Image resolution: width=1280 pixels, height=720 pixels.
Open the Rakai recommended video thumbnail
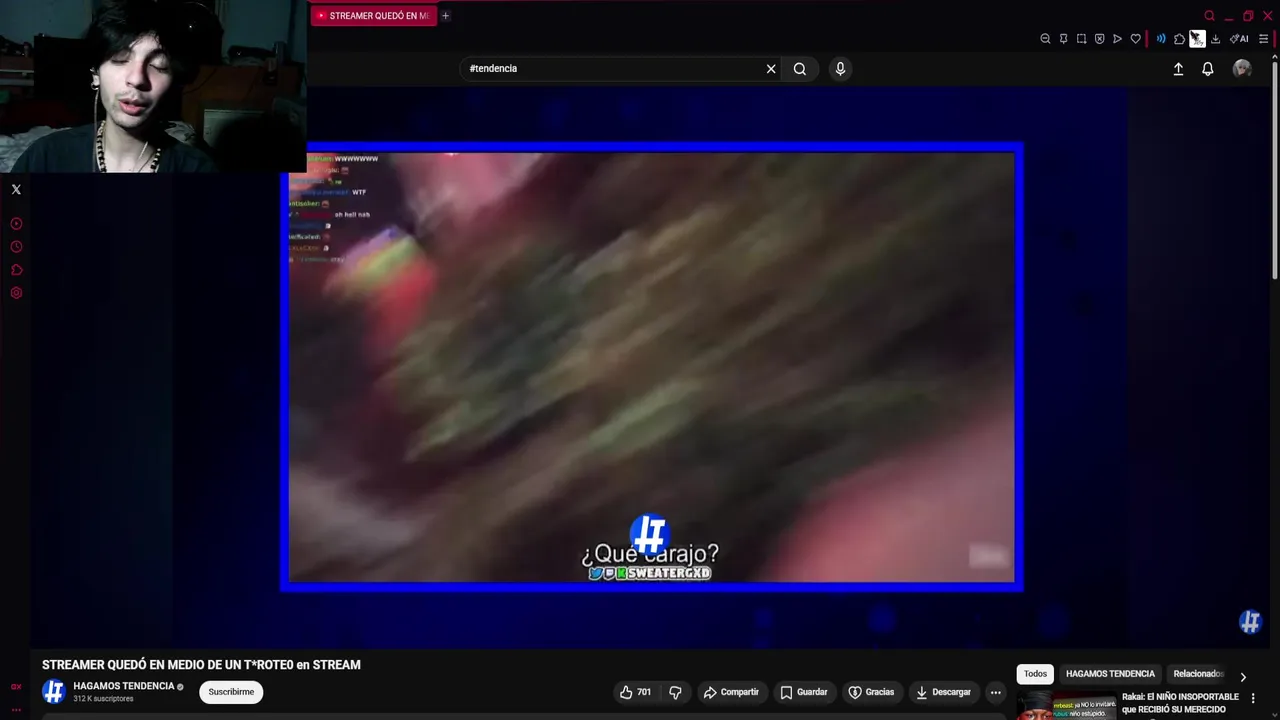pos(1066,705)
